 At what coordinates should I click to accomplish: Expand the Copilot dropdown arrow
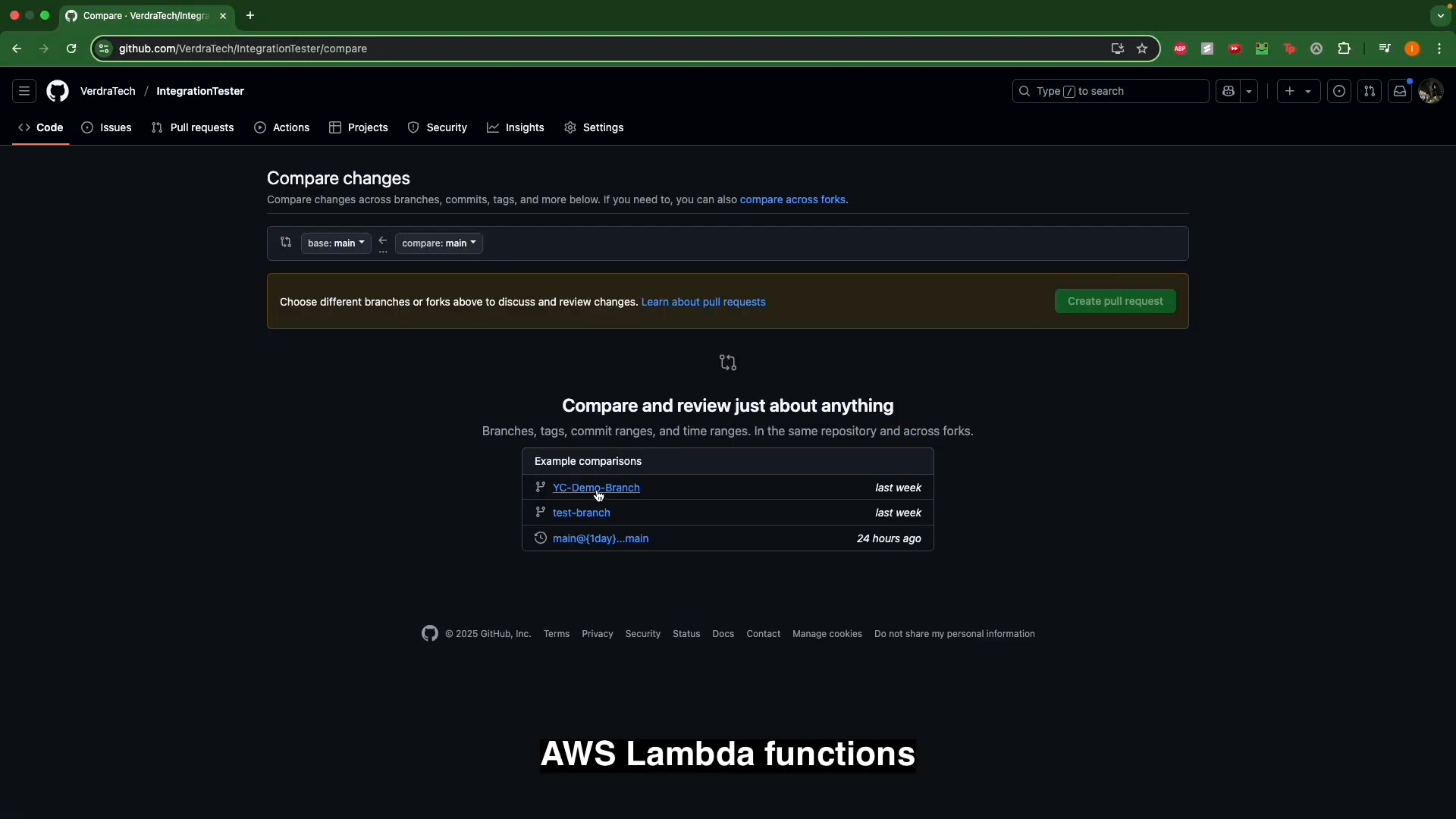(1249, 91)
